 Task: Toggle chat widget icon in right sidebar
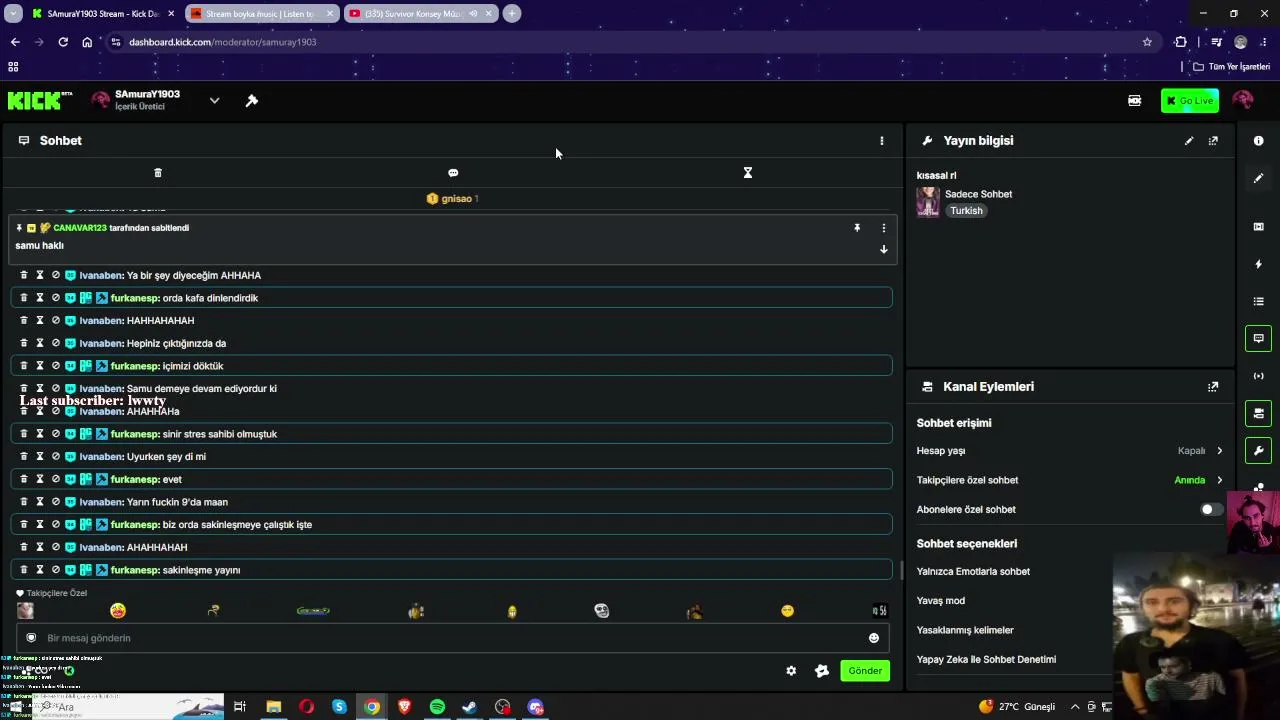coord(1258,339)
